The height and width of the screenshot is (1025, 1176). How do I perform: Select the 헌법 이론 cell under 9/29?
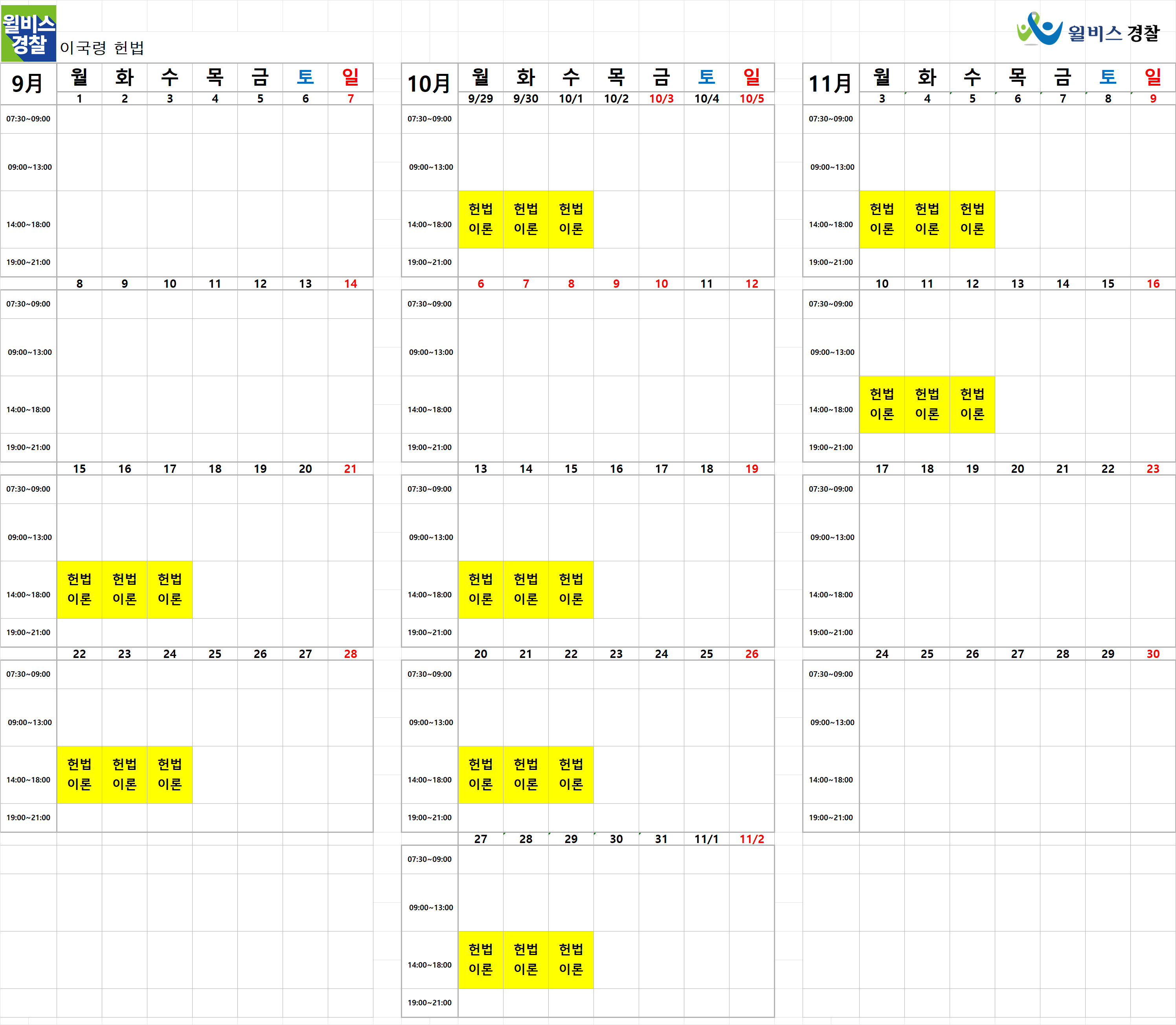tap(480, 219)
